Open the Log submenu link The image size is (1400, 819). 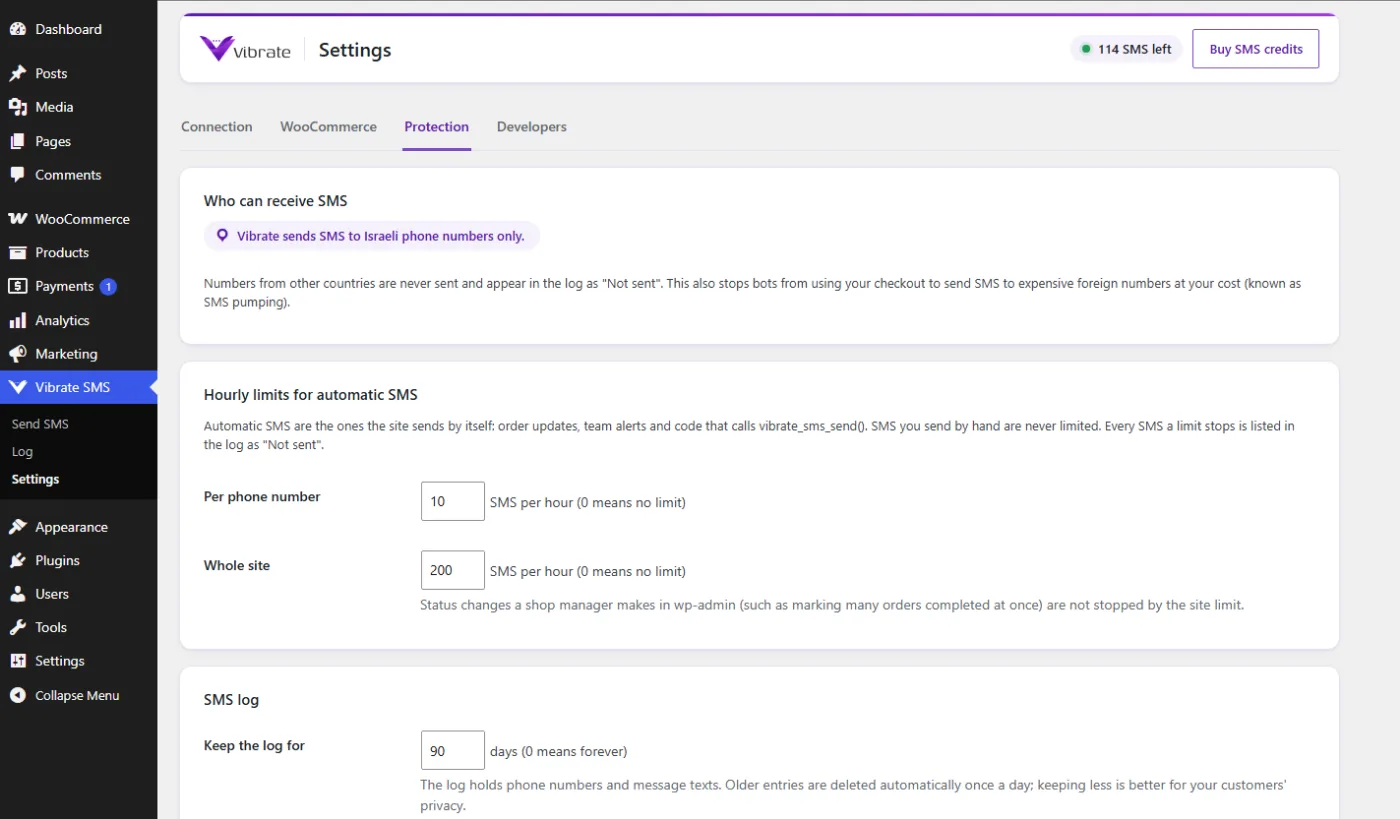[x=22, y=452]
